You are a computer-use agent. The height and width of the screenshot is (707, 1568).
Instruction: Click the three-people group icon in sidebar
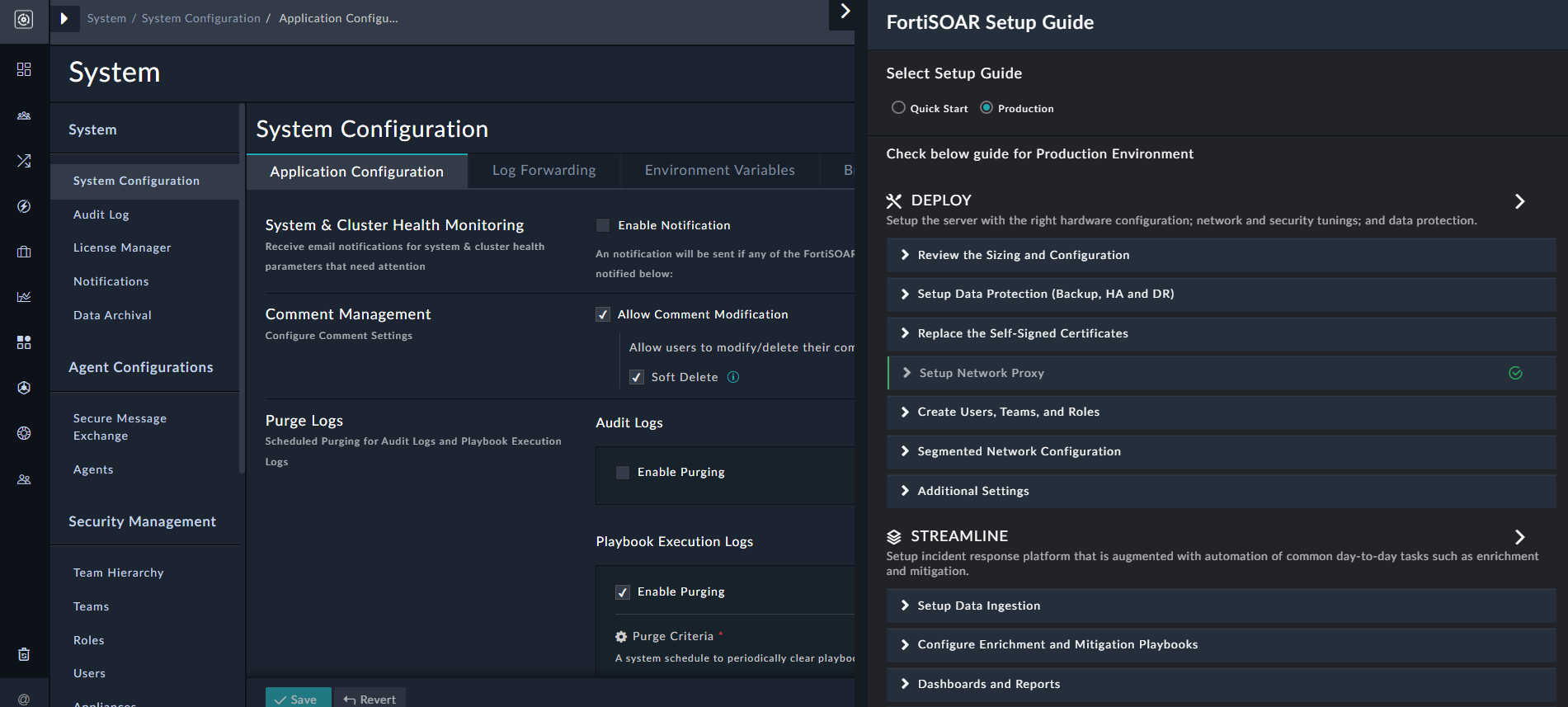point(24,115)
